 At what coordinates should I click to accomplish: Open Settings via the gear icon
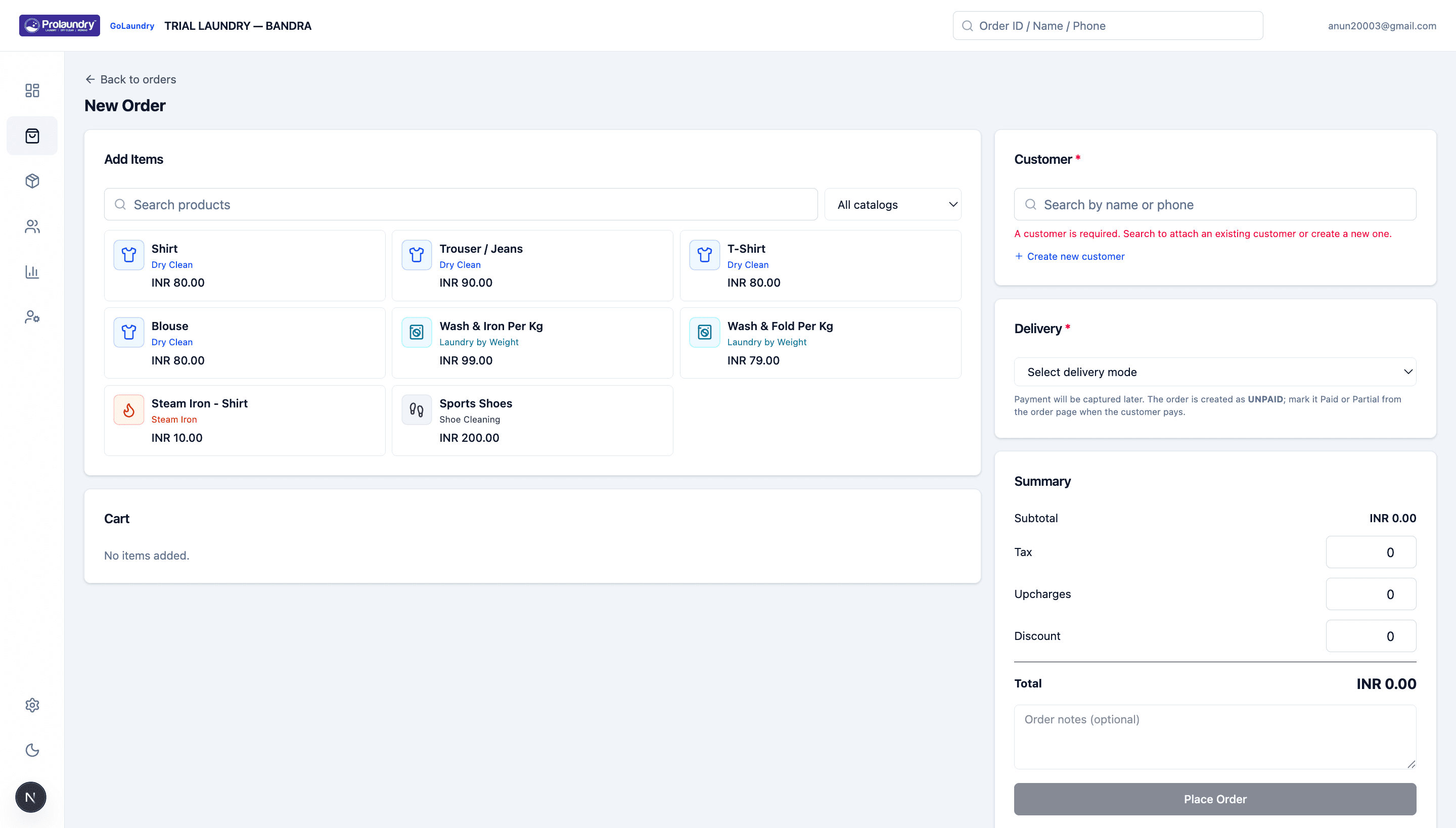32,705
